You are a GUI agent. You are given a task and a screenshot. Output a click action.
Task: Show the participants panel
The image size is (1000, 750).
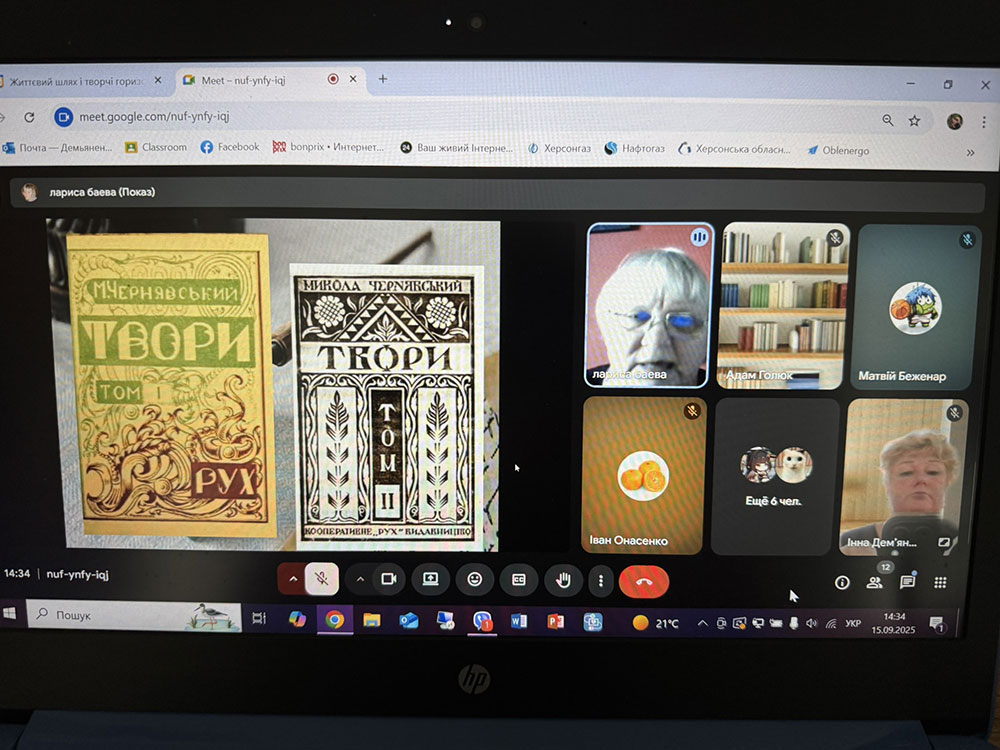tap(874, 582)
